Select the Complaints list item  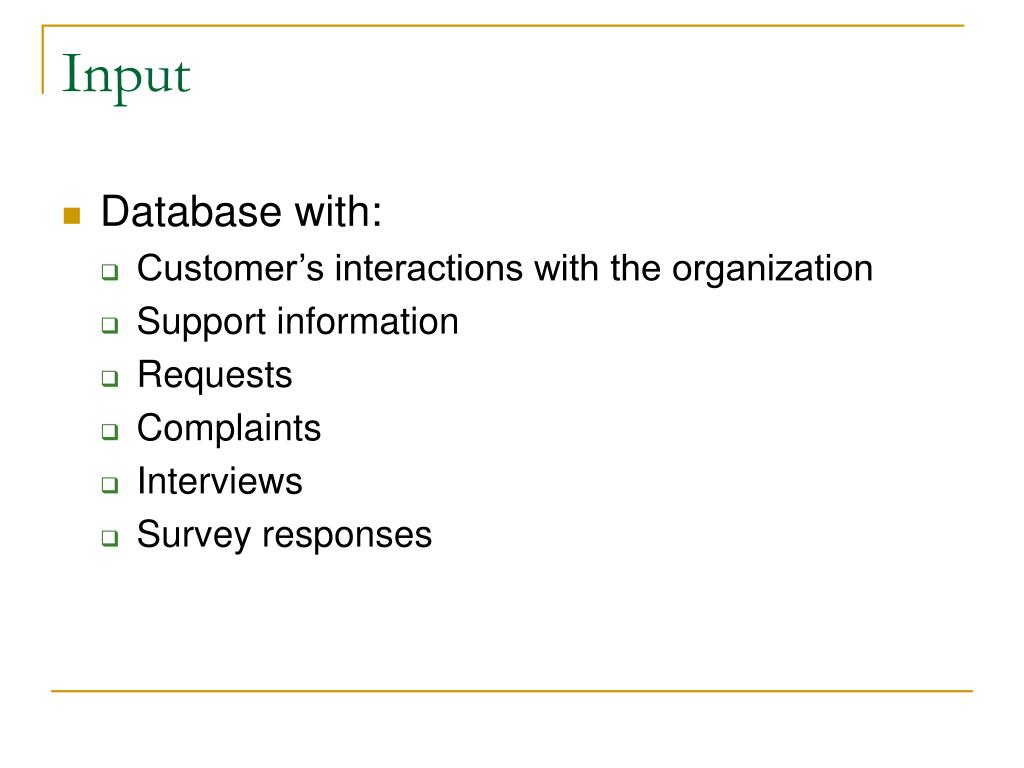click(229, 429)
